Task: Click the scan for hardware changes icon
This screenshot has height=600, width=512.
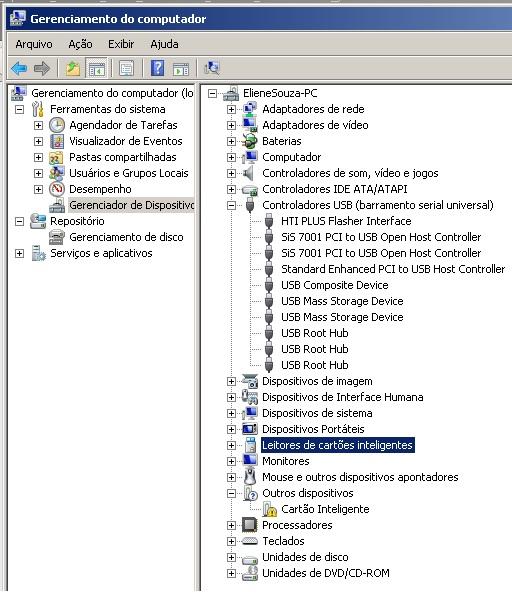Action: [212, 68]
